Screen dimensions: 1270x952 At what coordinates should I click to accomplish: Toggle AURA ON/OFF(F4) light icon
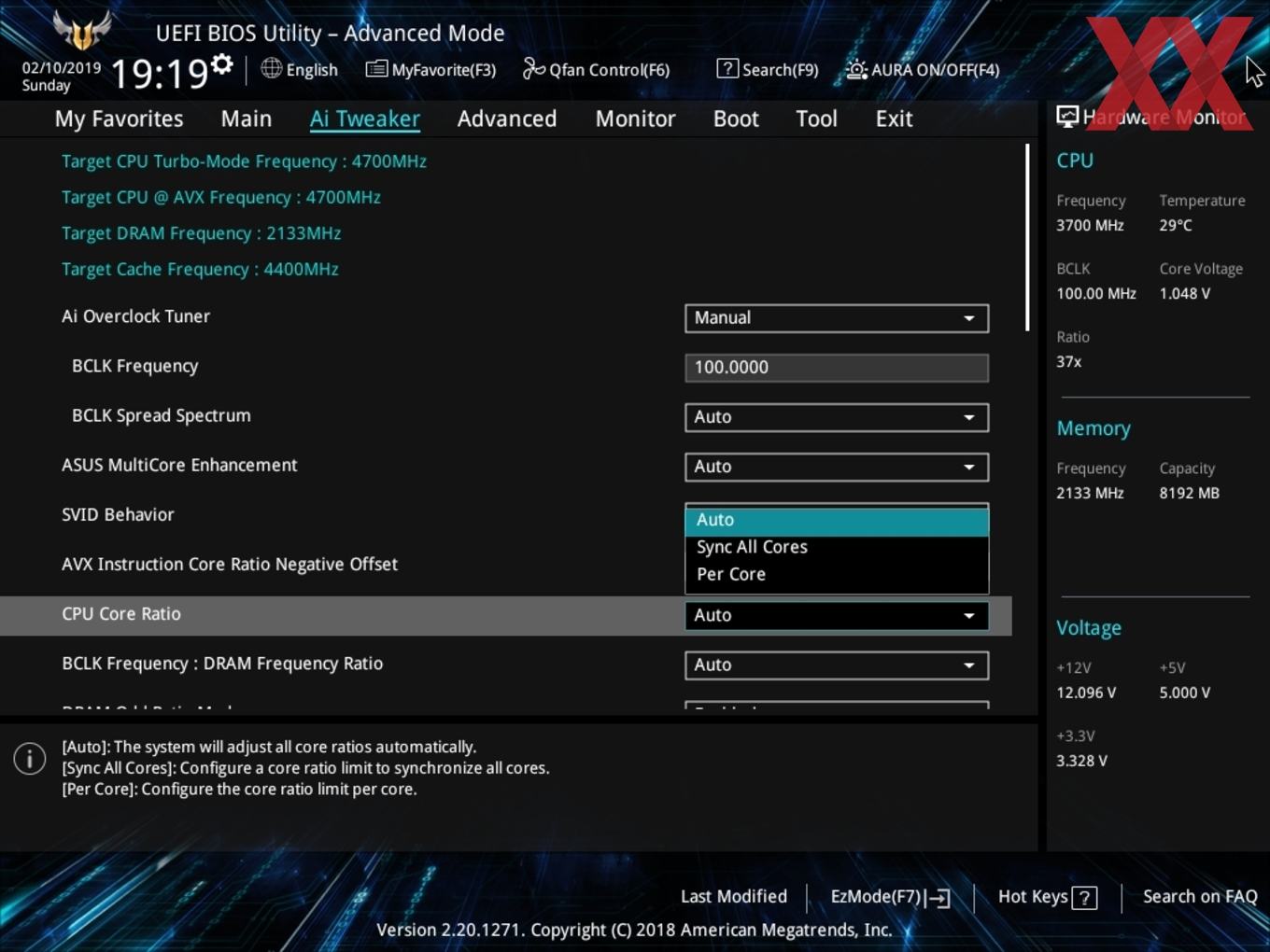(x=856, y=69)
